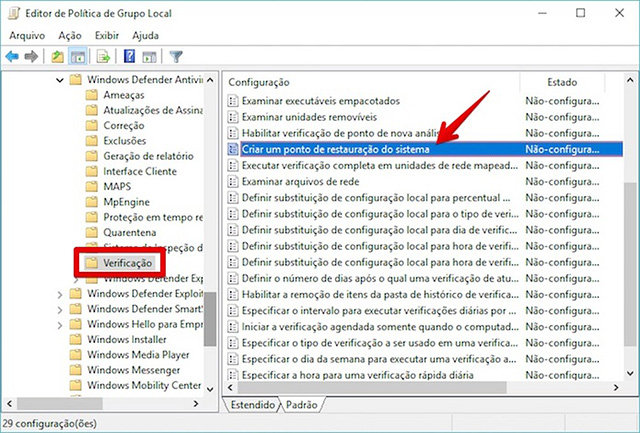This screenshot has width=640, height=433.
Task: Click the Windows Media Player folder icon
Action: click(x=76, y=355)
